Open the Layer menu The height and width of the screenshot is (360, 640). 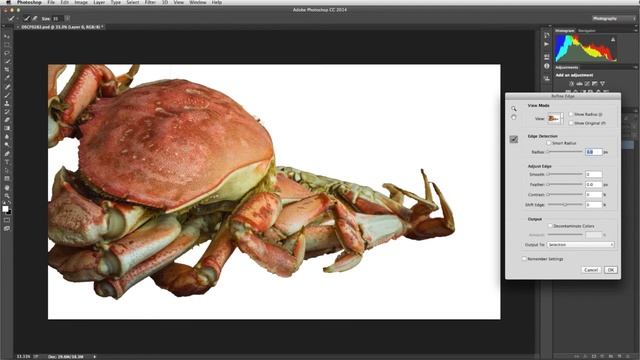point(99,2)
